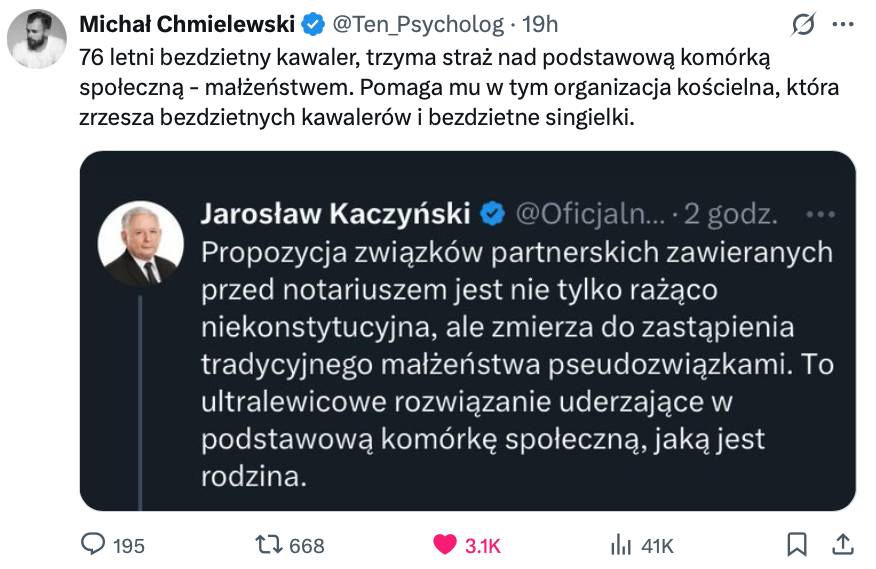Click the repost arrows icon
Image resolution: width=876 pixels, height=569 pixels.
pyautogui.click(x=270, y=544)
